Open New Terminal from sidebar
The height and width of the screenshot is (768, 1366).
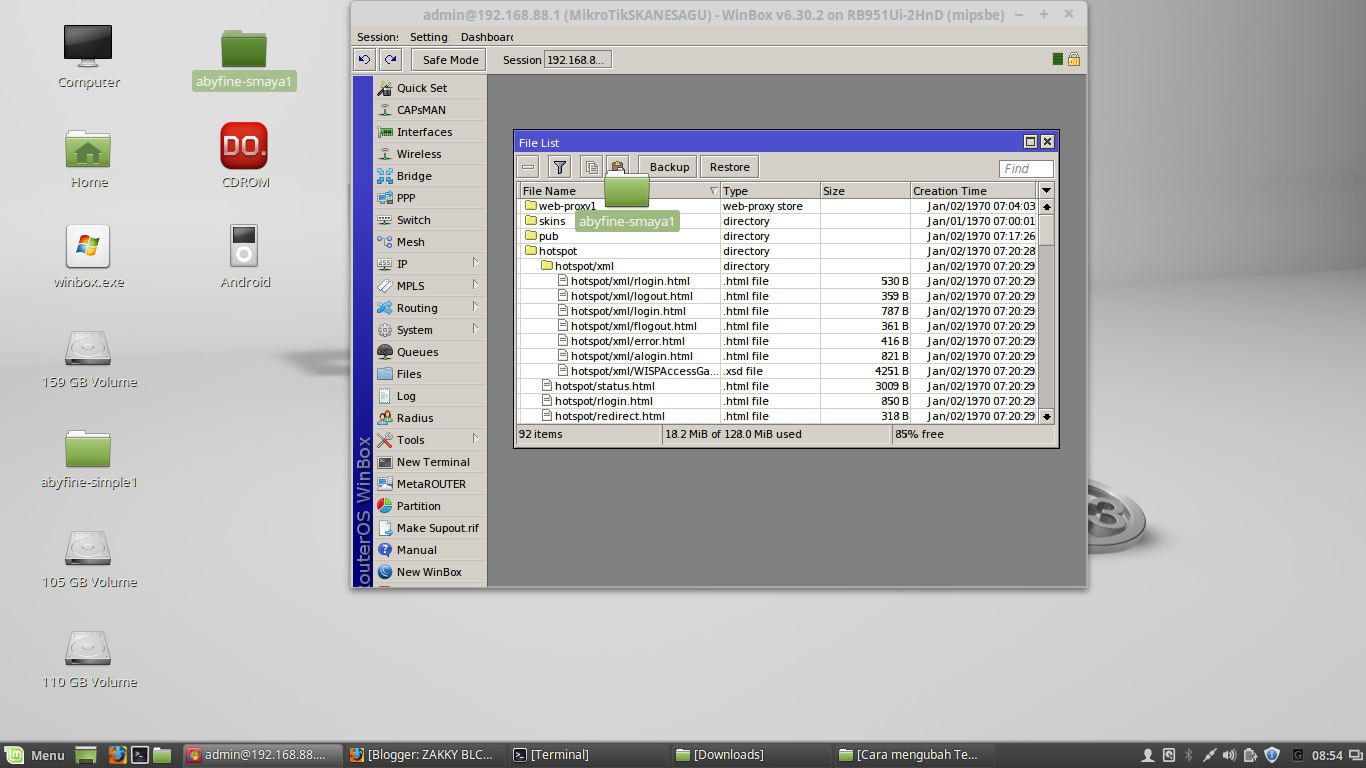click(430, 462)
